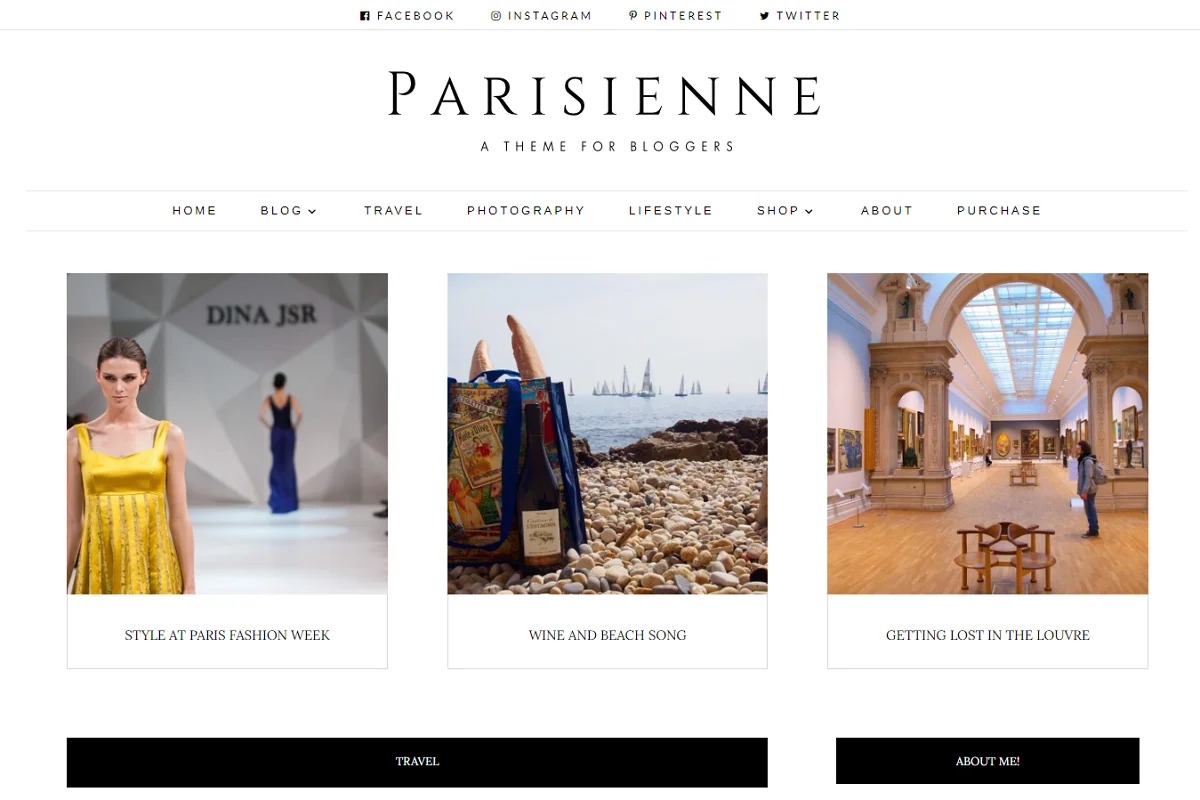The width and height of the screenshot is (1200, 800).
Task: Click the Twitter bird icon
Action: click(765, 16)
